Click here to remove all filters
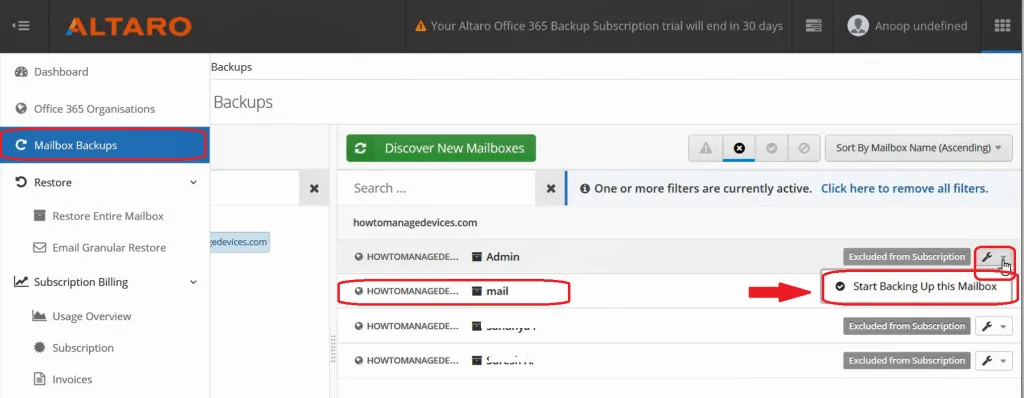 904,188
